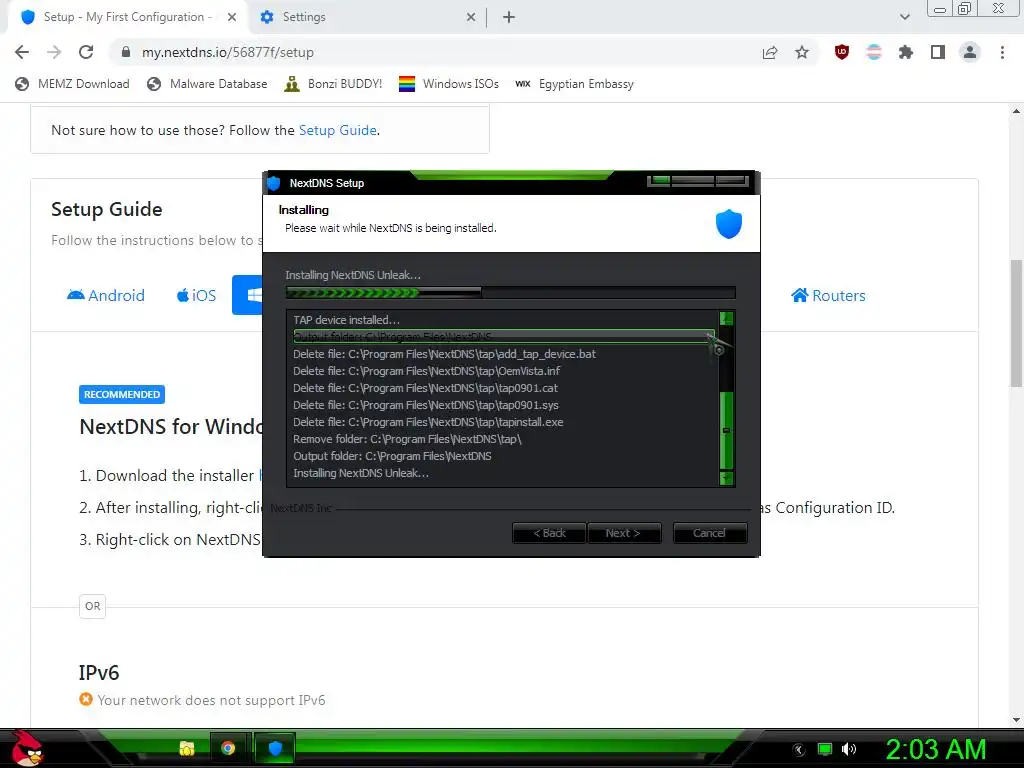Open the volume speaker tray icon
1024x768 pixels.
click(849, 750)
